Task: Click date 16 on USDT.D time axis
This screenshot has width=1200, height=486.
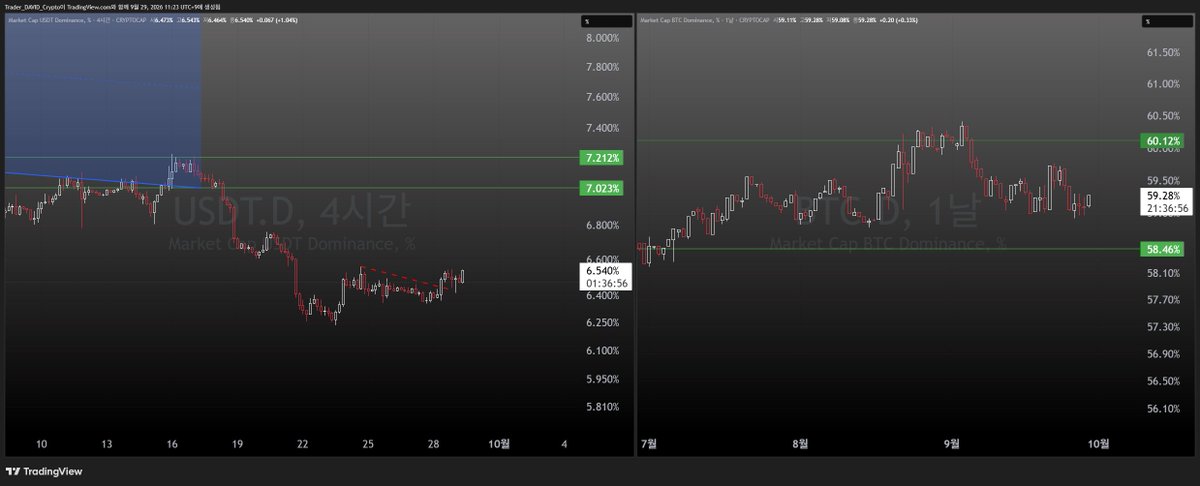Action: (x=172, y=443)
